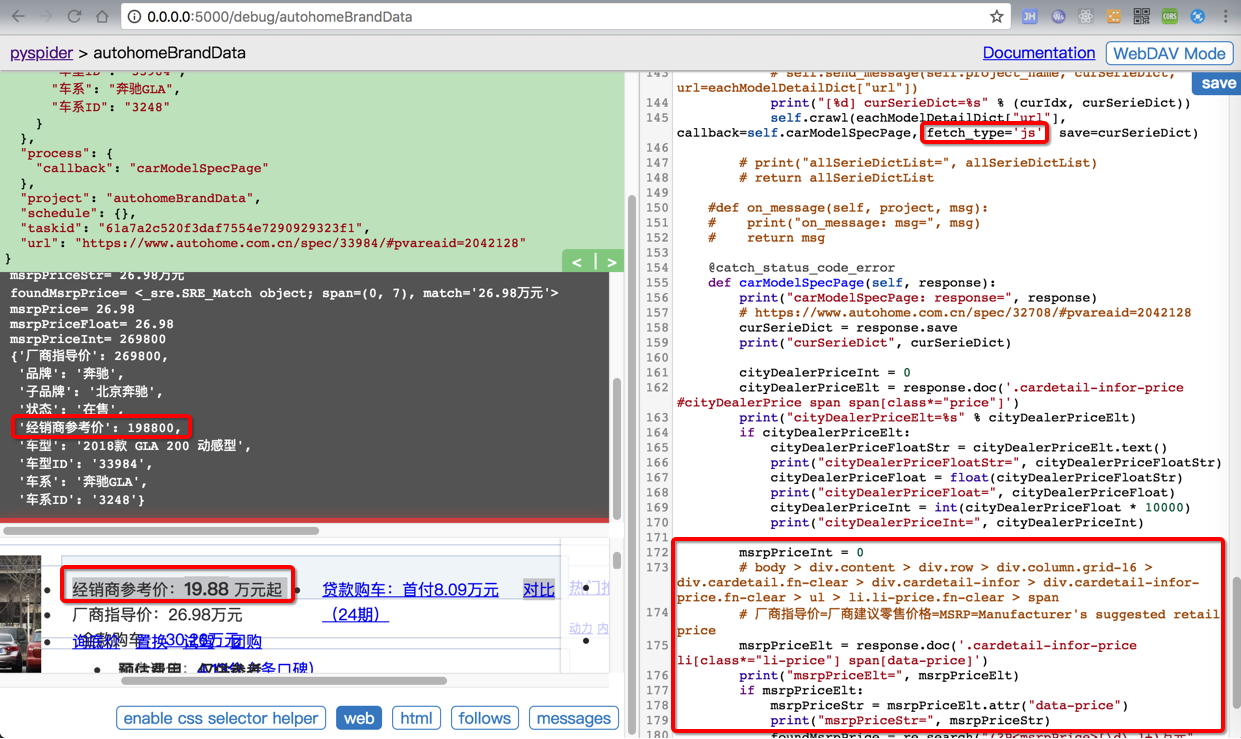The width and height of the screenshot is (1241, 739).
Task: Click the @catch_status_code_error decorator line
Action: tap(802, 268)
